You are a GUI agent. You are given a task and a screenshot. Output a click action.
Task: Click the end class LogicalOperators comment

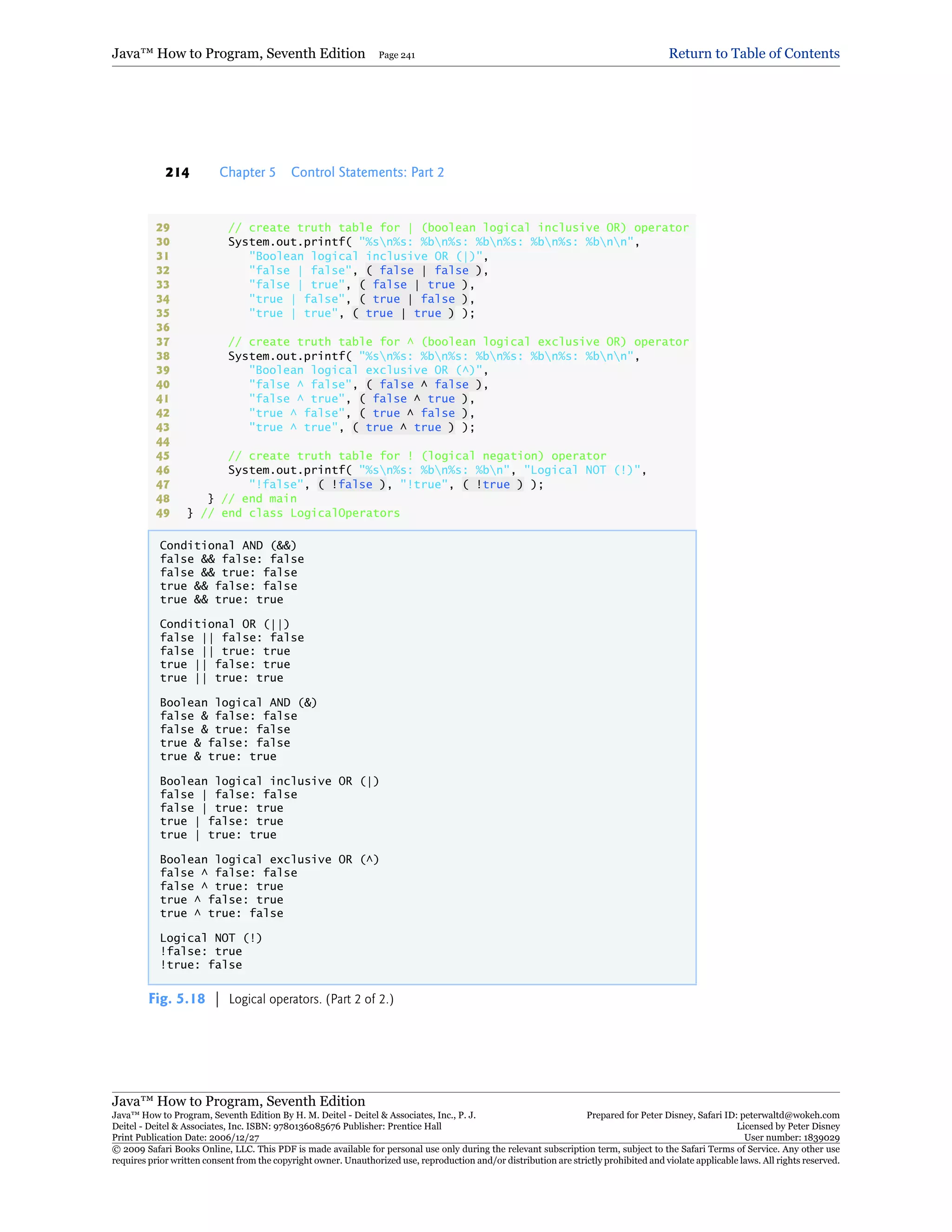pyautogui.click(x=300, y=513)
